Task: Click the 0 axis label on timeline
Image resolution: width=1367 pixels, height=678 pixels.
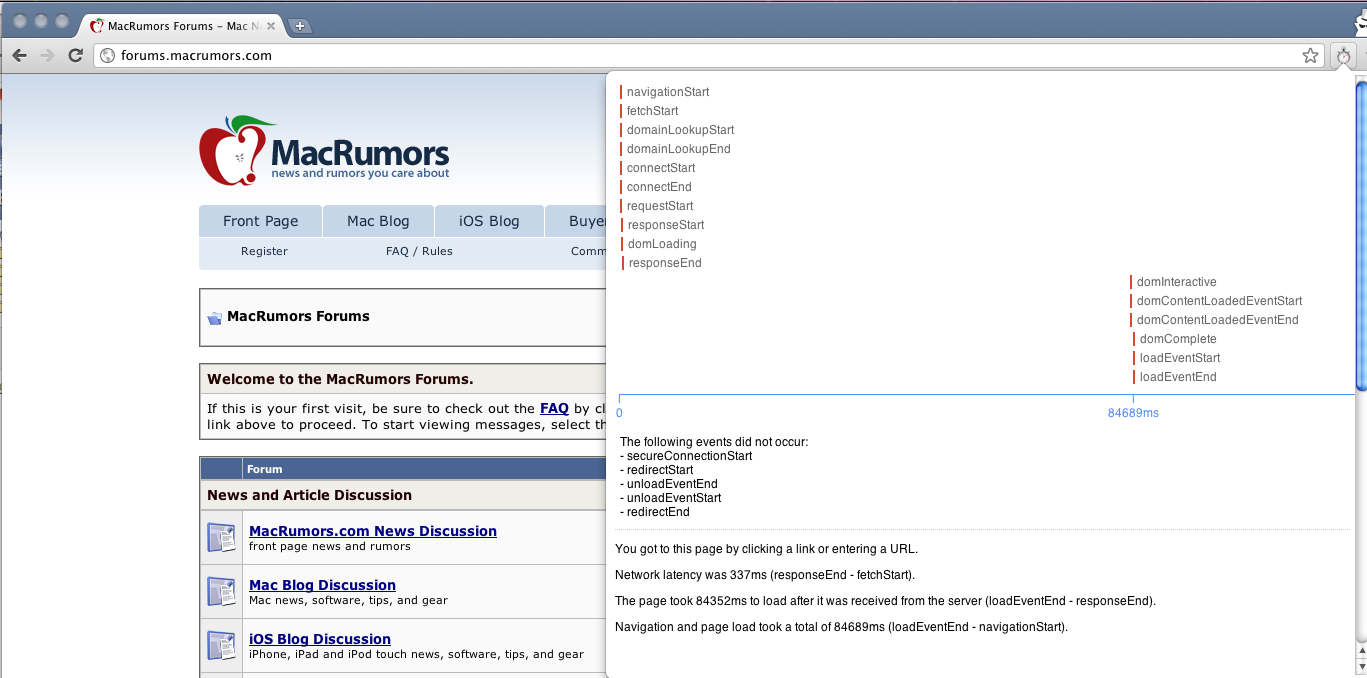Action: pos(619,413)
